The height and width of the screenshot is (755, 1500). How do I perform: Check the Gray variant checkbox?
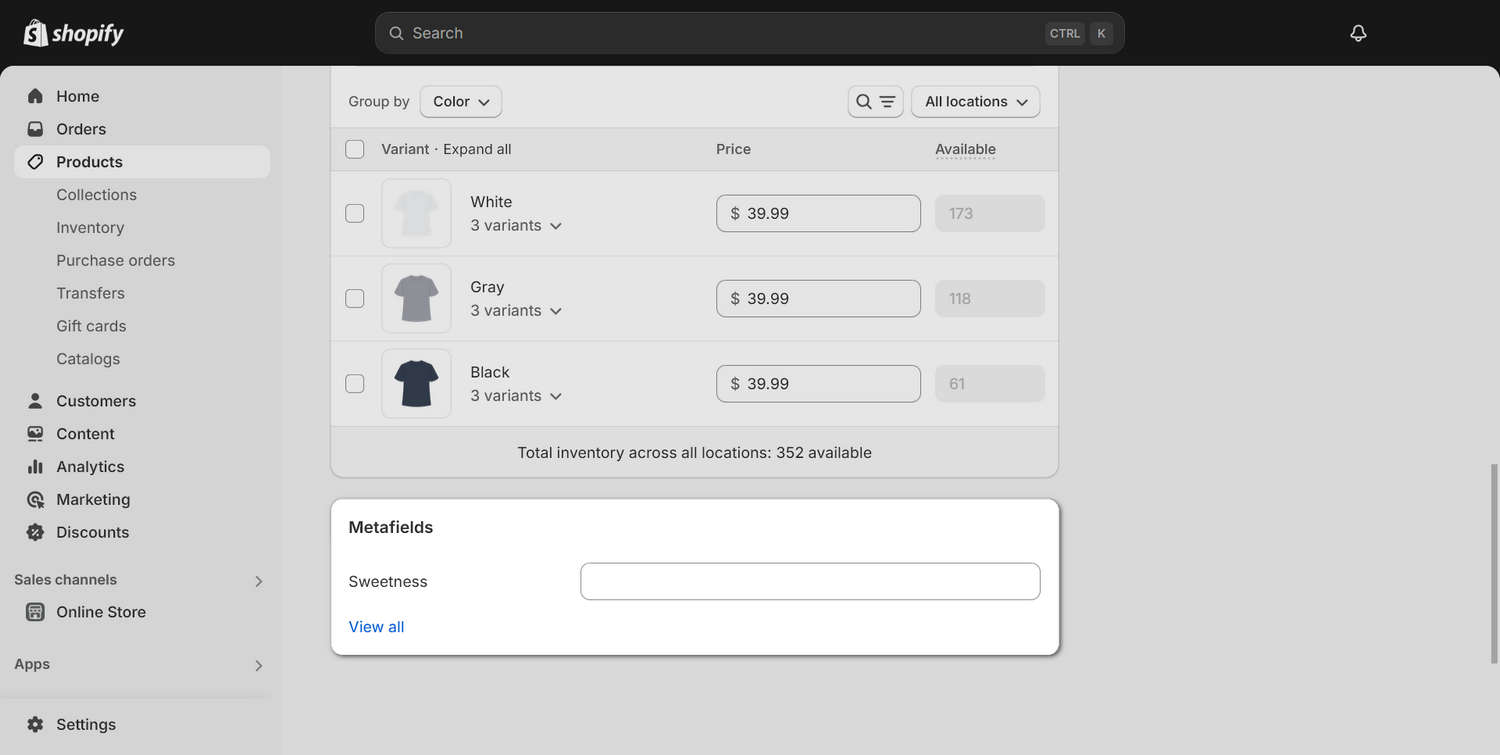(355, 298)
